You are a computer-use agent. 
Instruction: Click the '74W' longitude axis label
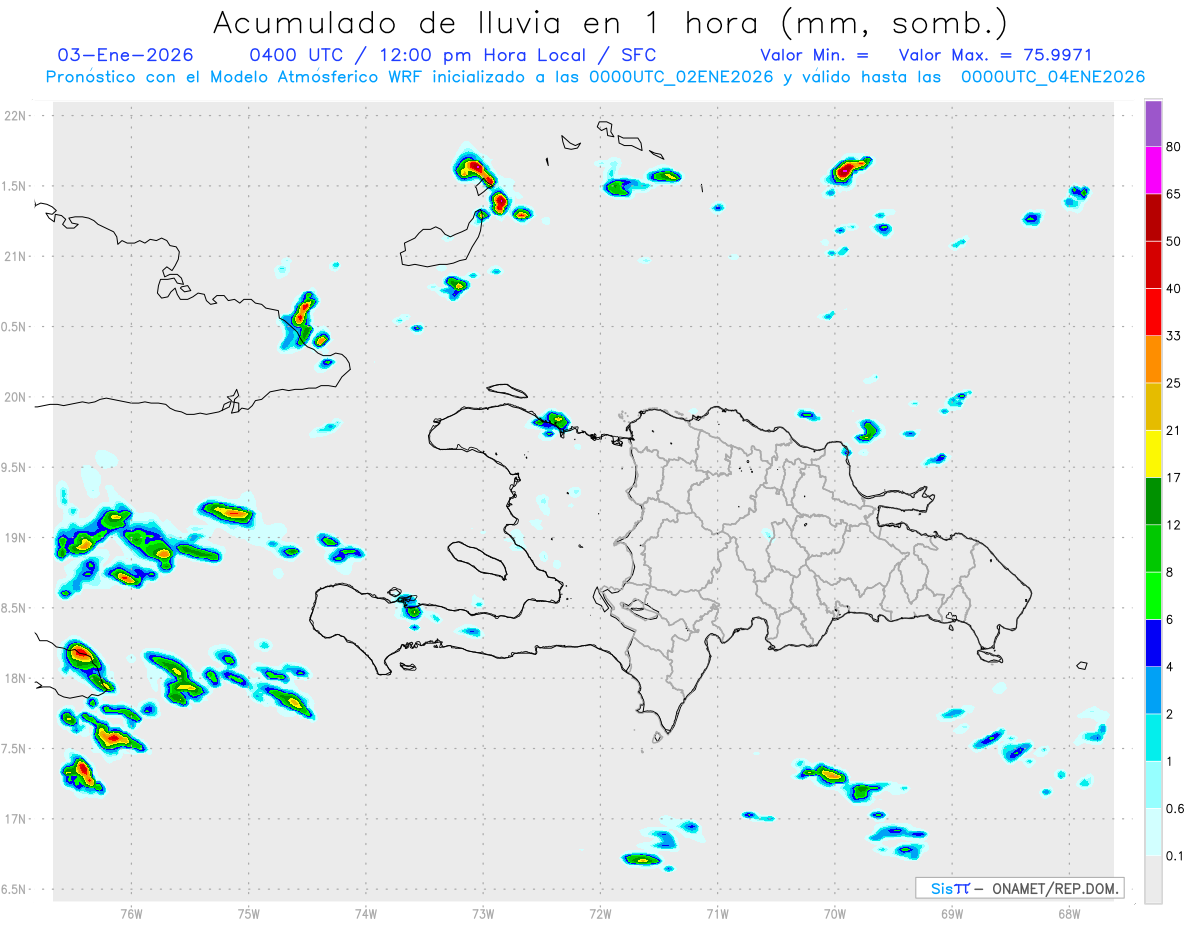(366, 914)
